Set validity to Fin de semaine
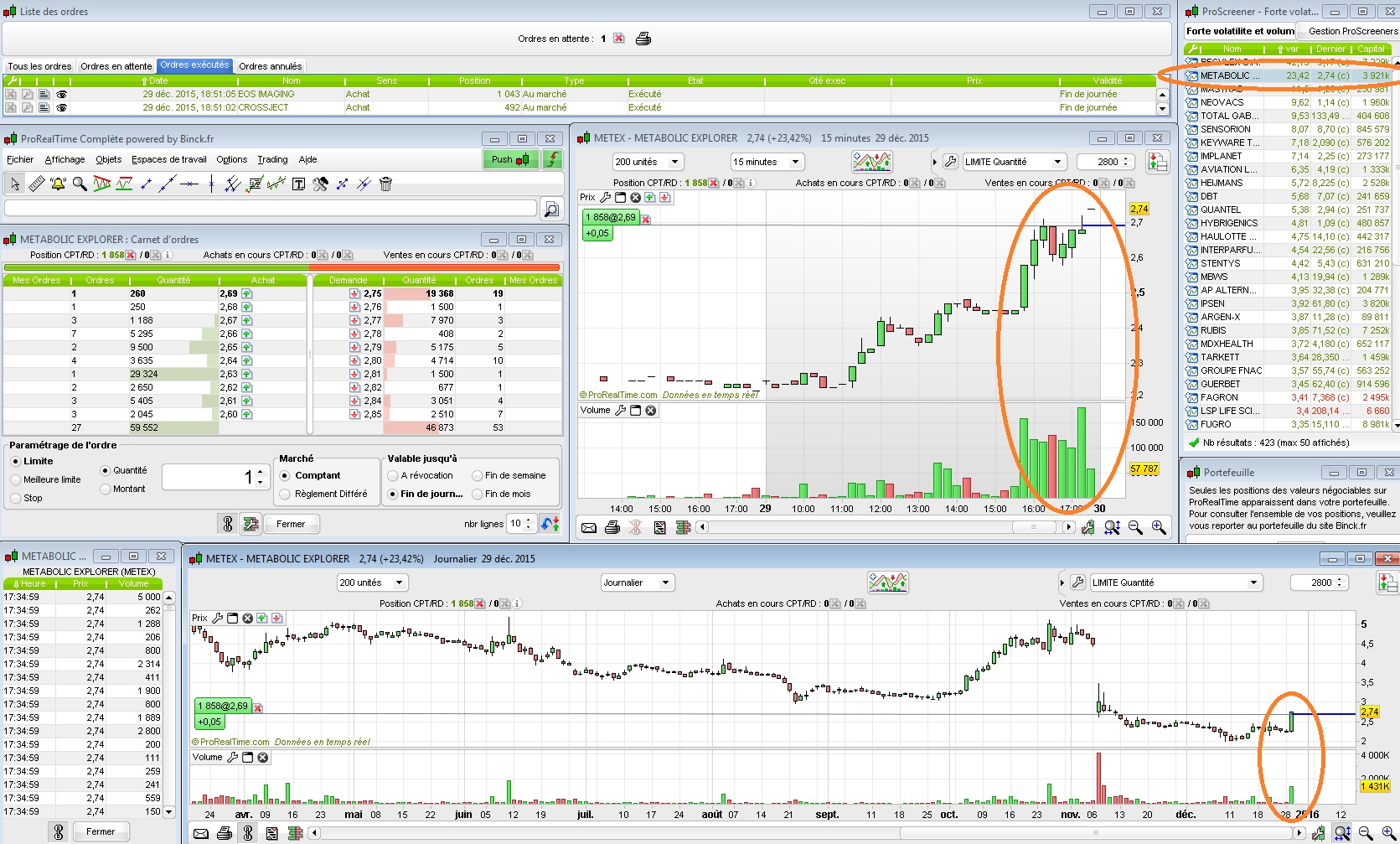 tap(477, 475)
